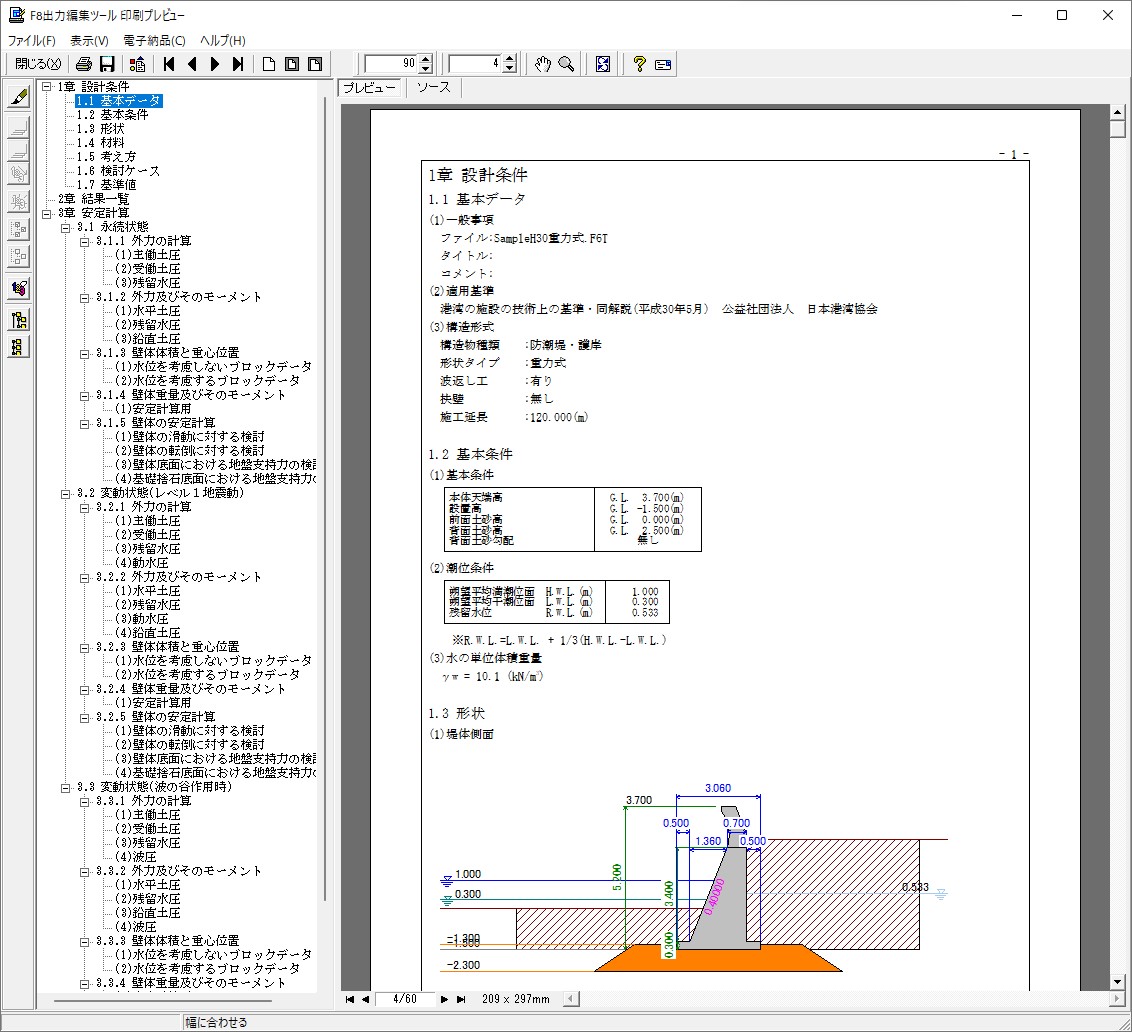Click first page arrow in bottom navigation bar
The width and height of the screenshot is (1132, 1032).
coord(349,1000)
